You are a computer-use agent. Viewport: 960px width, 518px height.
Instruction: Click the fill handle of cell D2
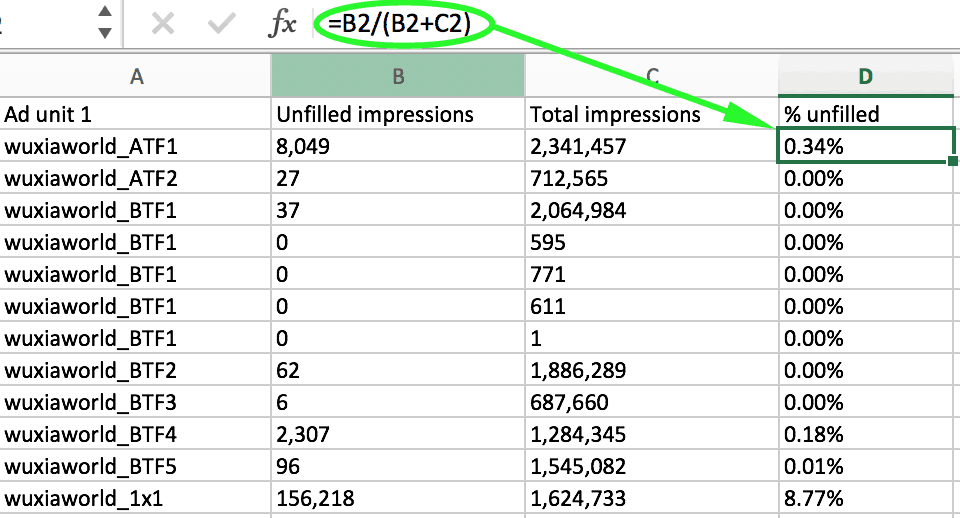pos(953,161)
